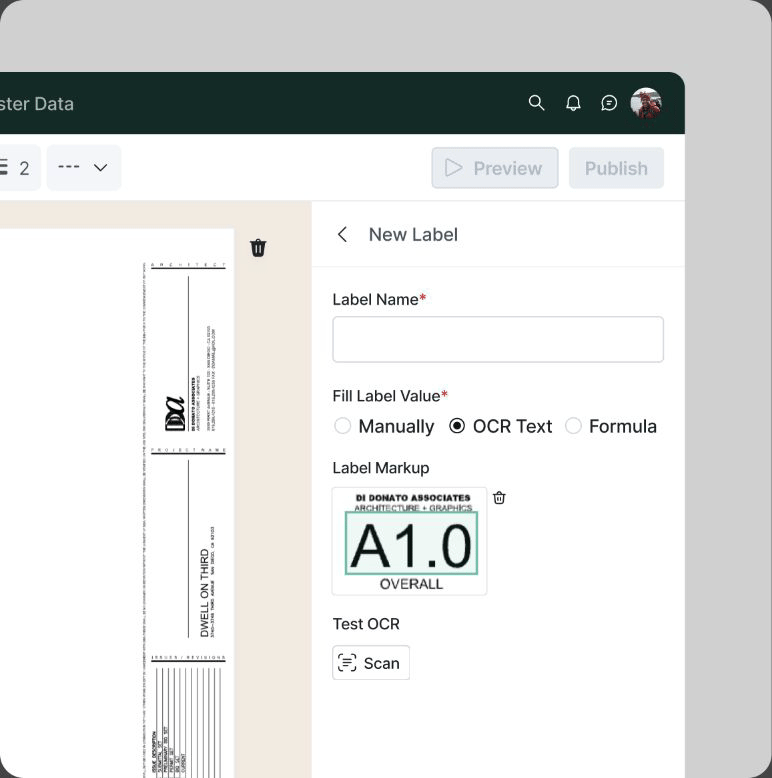Open the user profile avatar
The width and height of the screenshot is (772, 778).
645,103
